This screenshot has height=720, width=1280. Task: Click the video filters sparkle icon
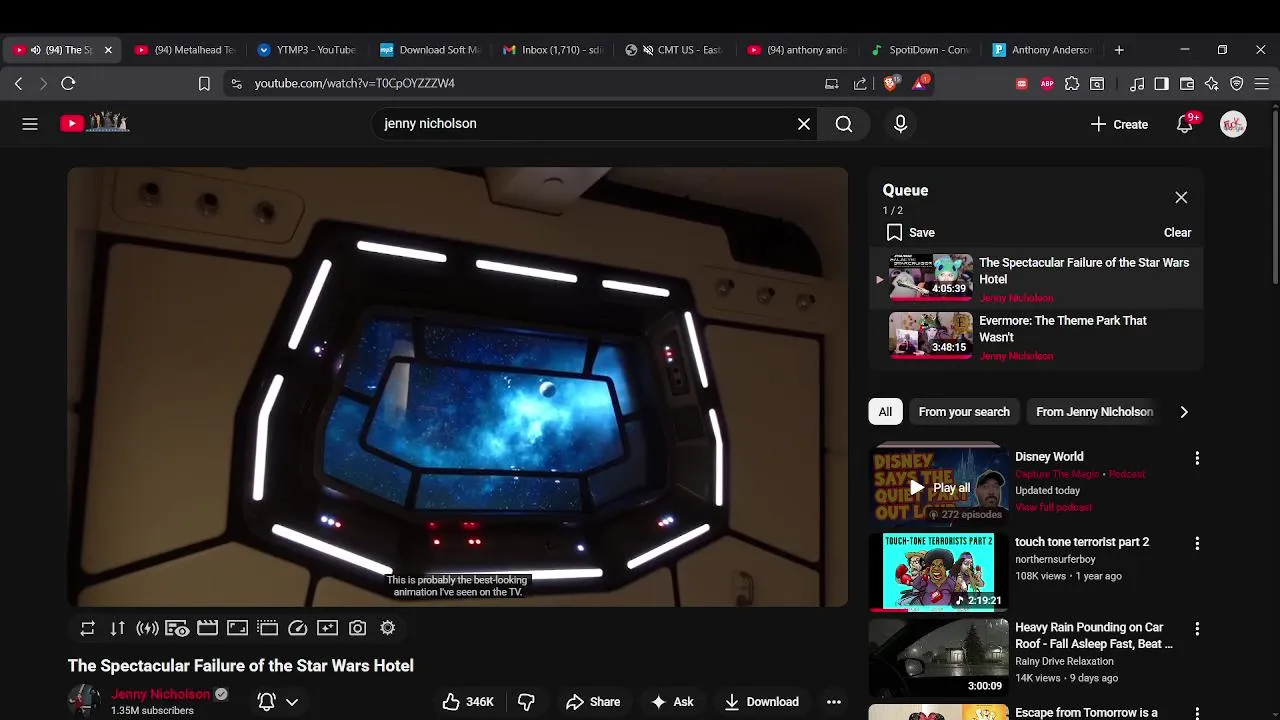click(327, 628)
